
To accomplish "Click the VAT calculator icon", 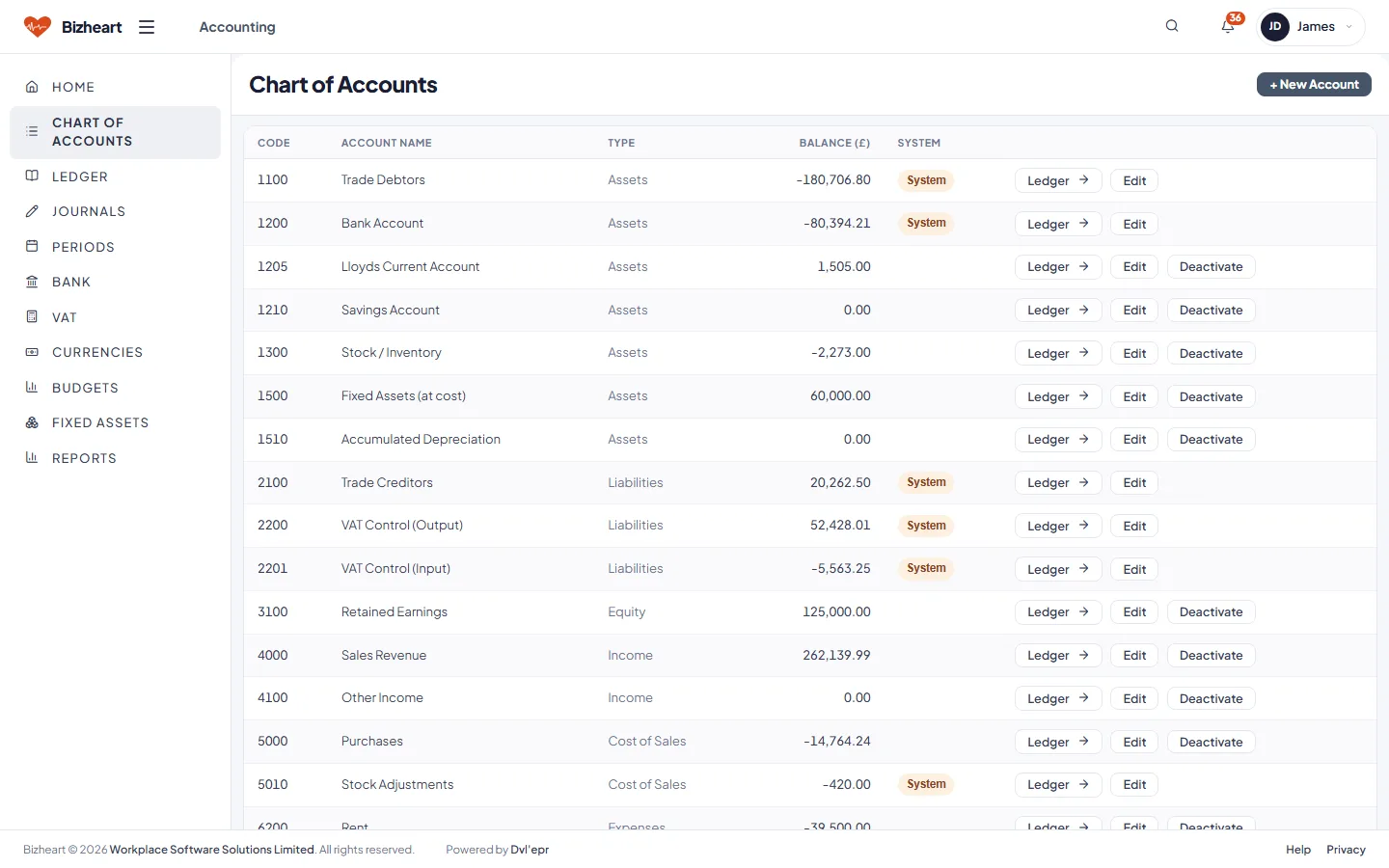I will (32, 316).
